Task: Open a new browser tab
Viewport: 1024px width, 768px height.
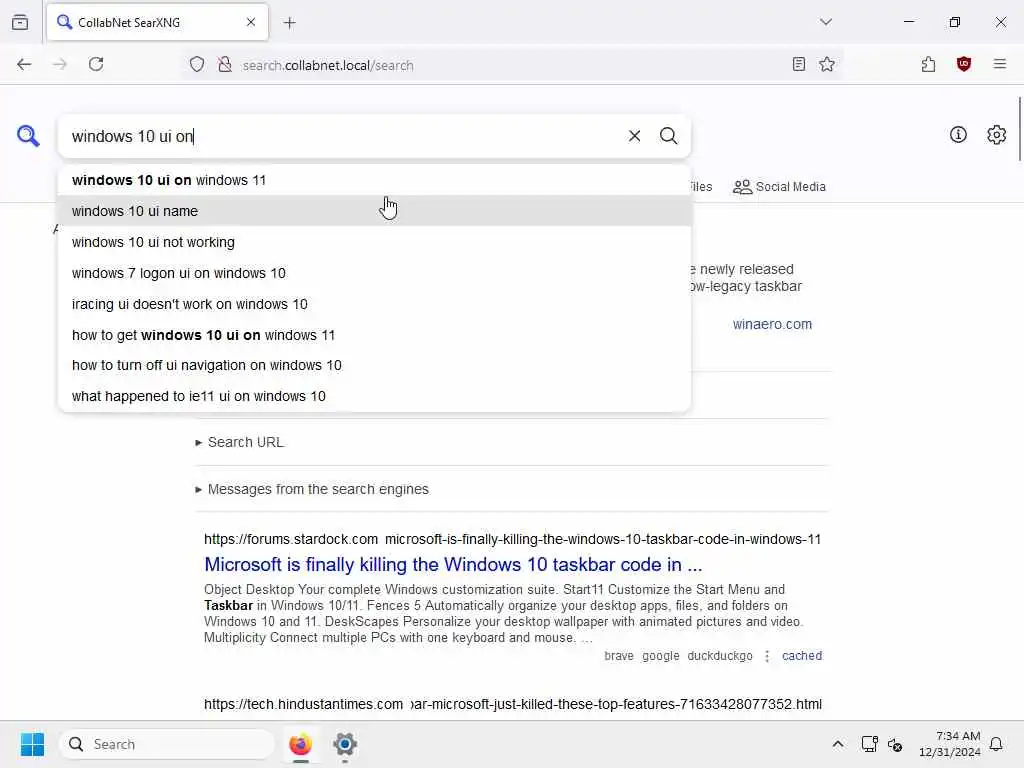Action: click(x=290, y=23)
